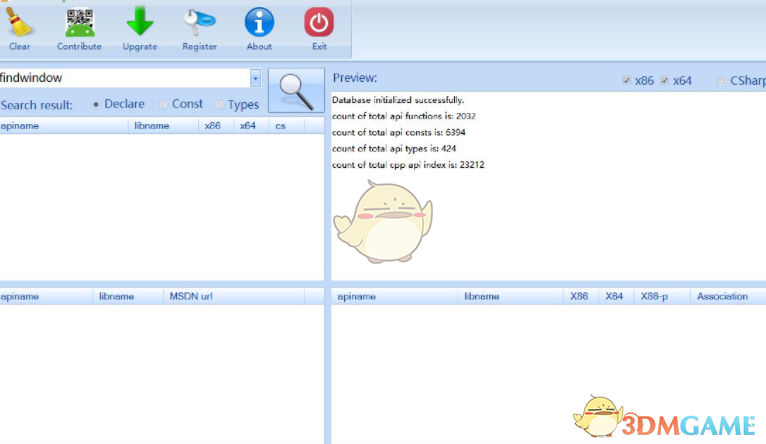Click 'count of total api consts is: 6394'
This screenshot has width=766, height=444.
click(399, 132)
